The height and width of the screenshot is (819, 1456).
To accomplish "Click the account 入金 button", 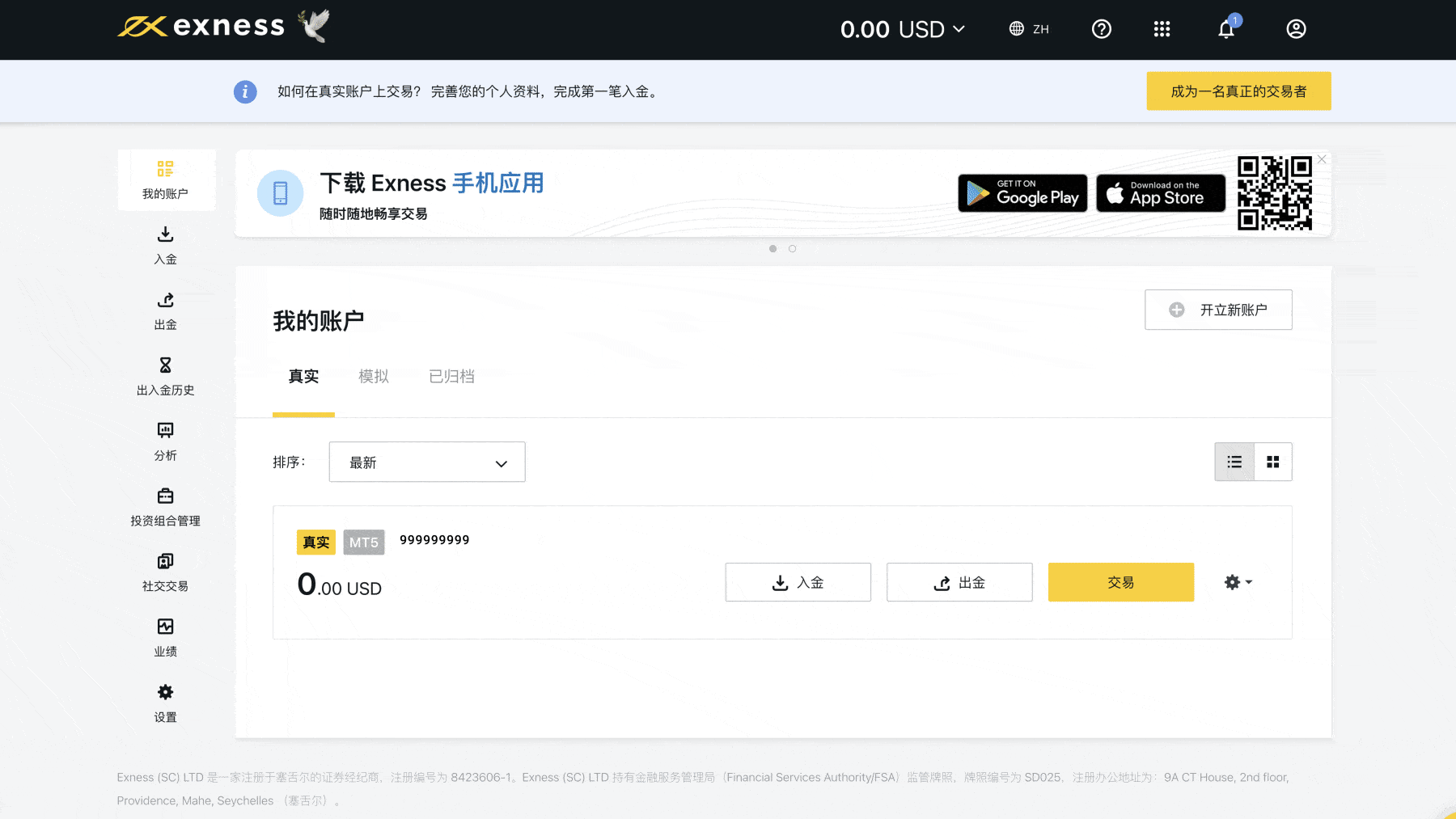I will tap(798, 582).
